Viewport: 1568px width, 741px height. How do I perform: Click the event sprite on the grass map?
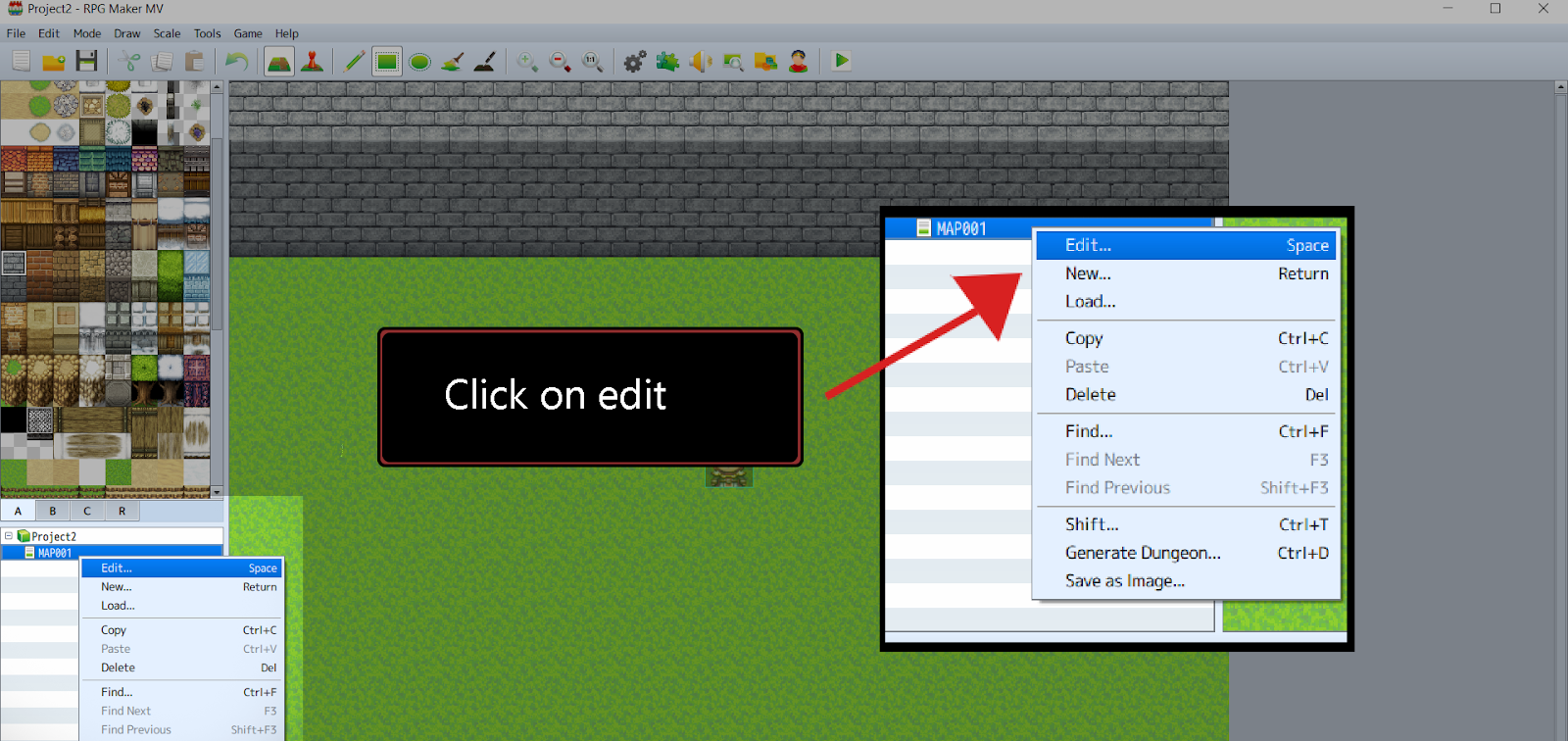pos(729,476)
